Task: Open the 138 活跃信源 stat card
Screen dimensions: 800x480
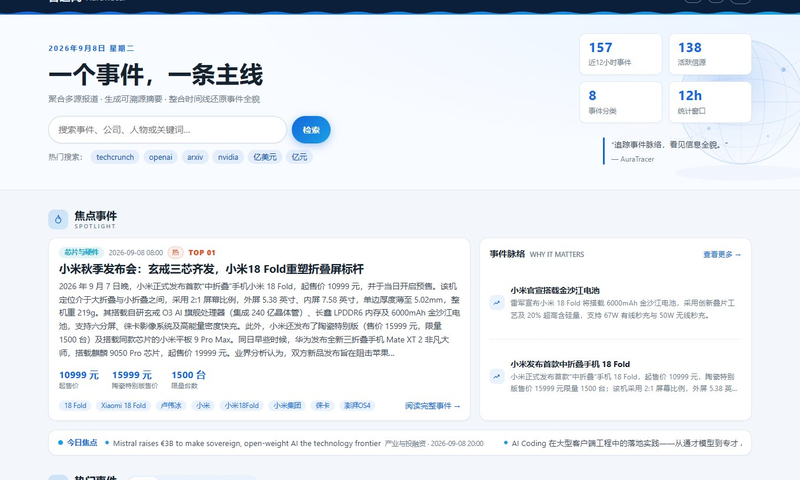Action: tap(710, 54)
